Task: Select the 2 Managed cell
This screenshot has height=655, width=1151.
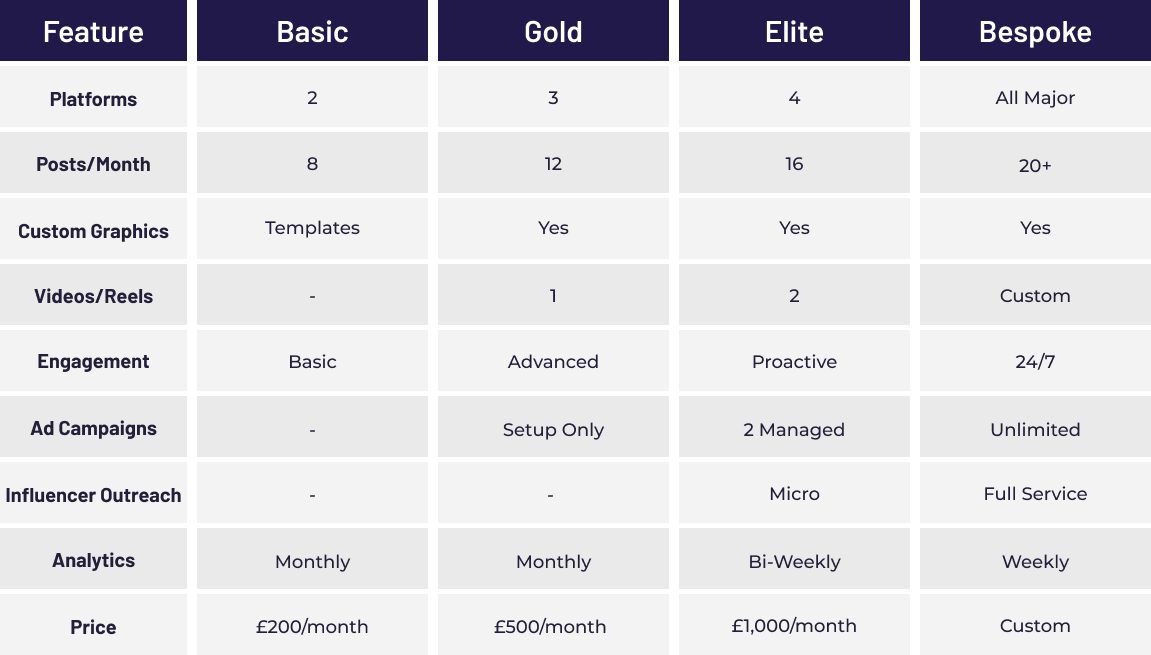Action: pyautogui.click(x=794, y=427)
